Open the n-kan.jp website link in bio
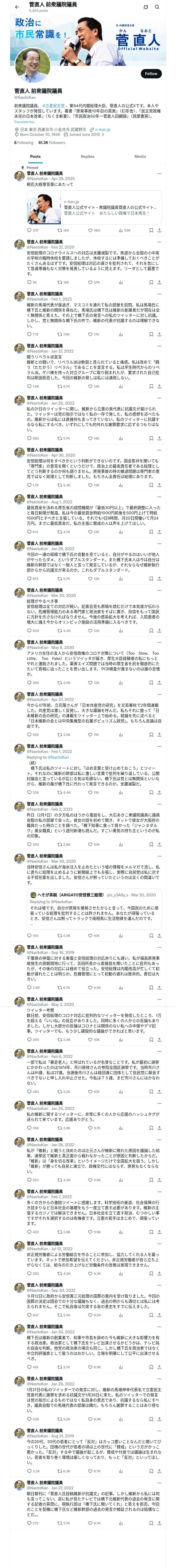The width and height of the screenshot is (176, 1568). click(x=102, y=130)
